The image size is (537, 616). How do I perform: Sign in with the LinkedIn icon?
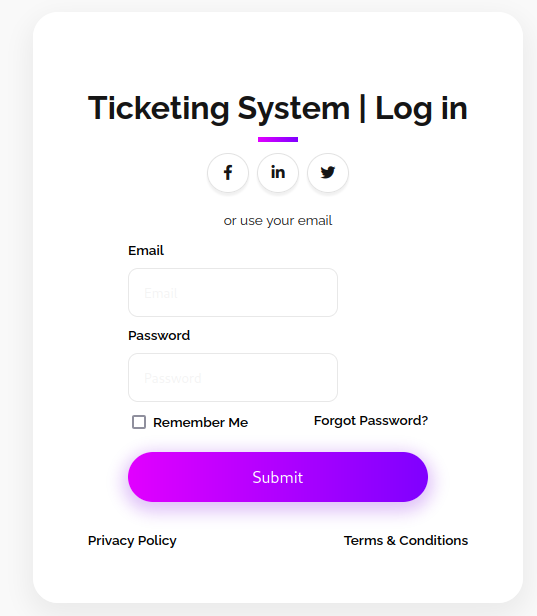tap(278, 172)
